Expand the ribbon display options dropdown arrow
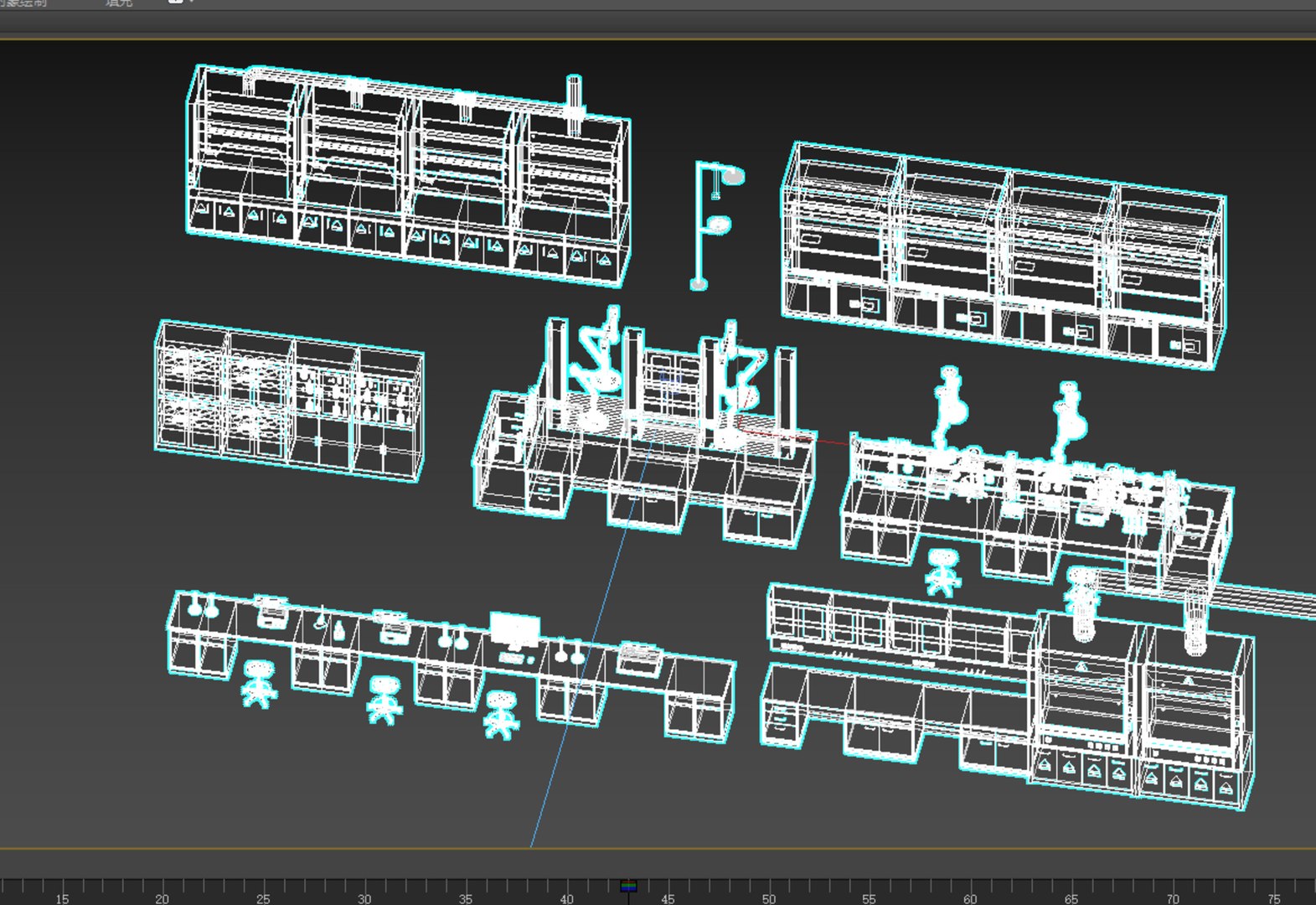 (x=190, y=2)
